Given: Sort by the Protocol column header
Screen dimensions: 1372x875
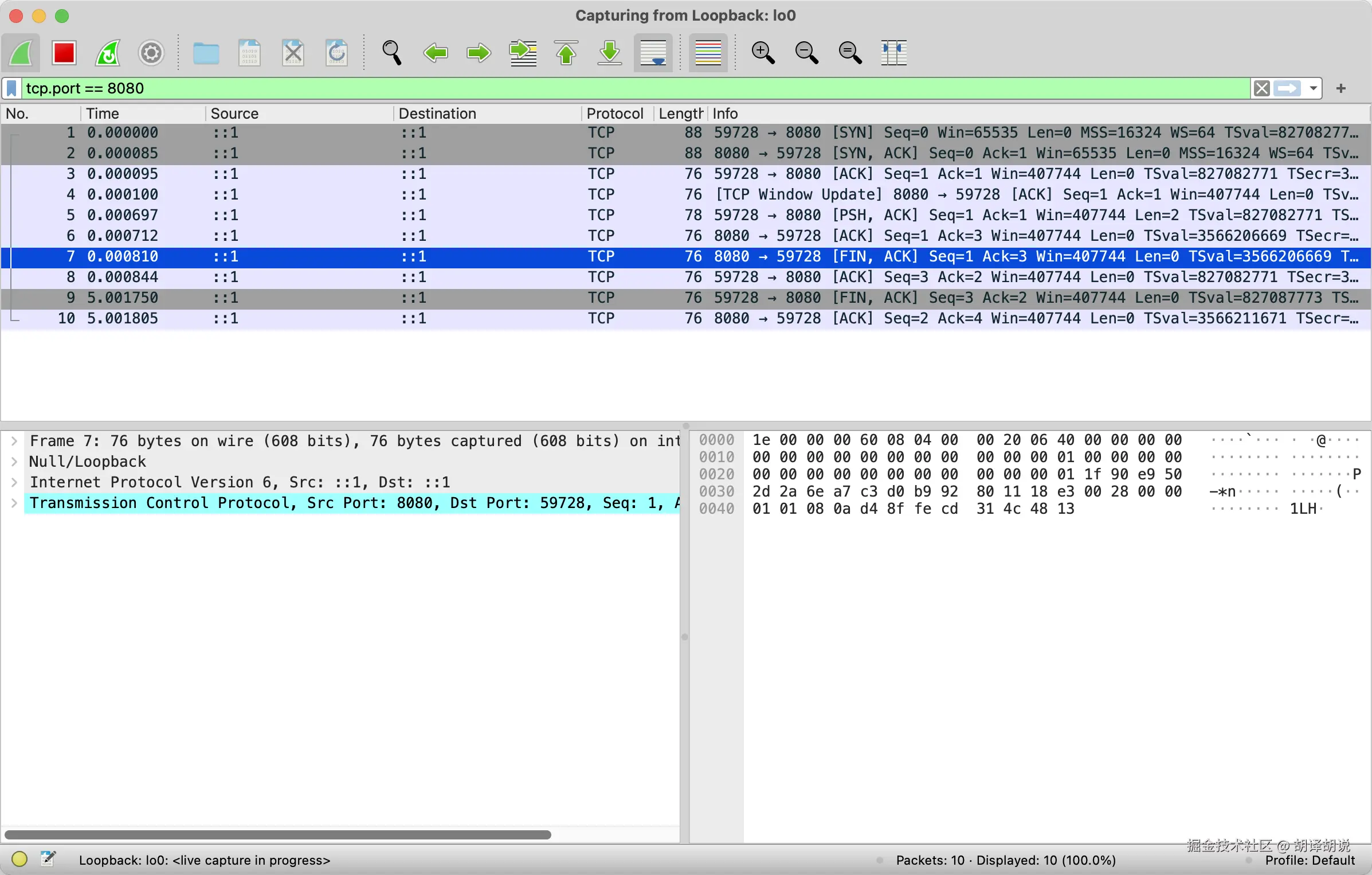Looking at the screenshot, I should click(x=614, y=114).
